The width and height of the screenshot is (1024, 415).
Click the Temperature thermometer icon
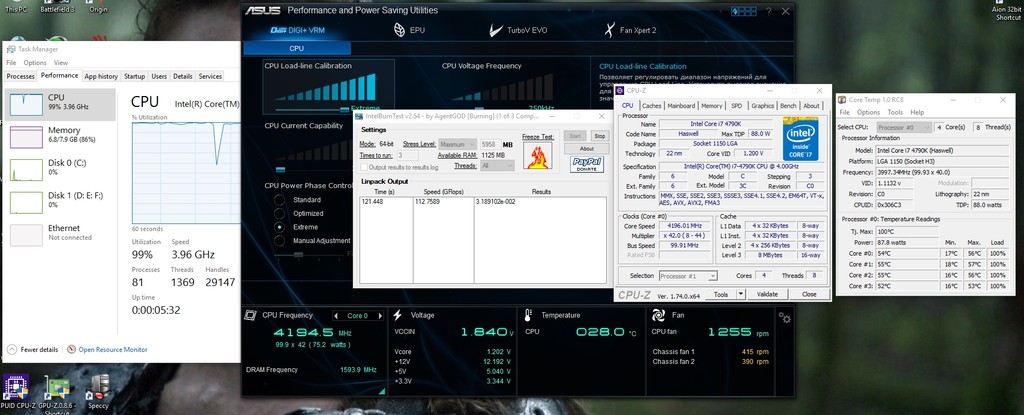[x=527, y=315]
